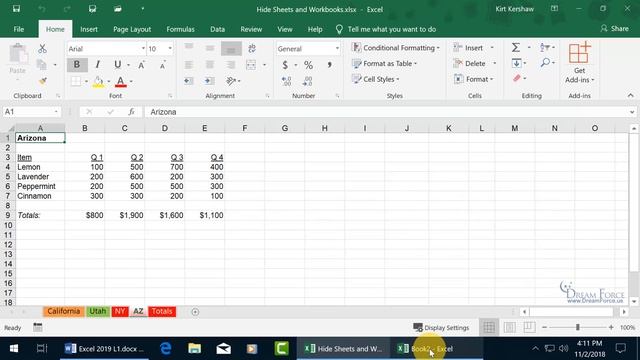This screenshot has height=360, width=640.
Task: Open Microsoft Edge from taskbar
Action: click(165, 349)
